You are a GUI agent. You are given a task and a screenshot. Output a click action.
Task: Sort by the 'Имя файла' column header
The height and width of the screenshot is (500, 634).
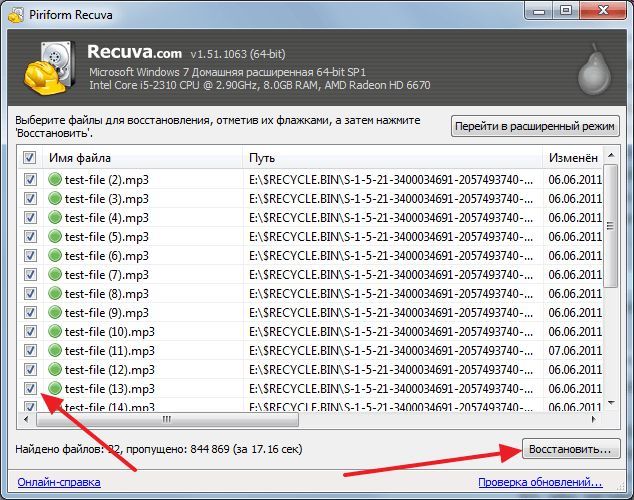143,157
